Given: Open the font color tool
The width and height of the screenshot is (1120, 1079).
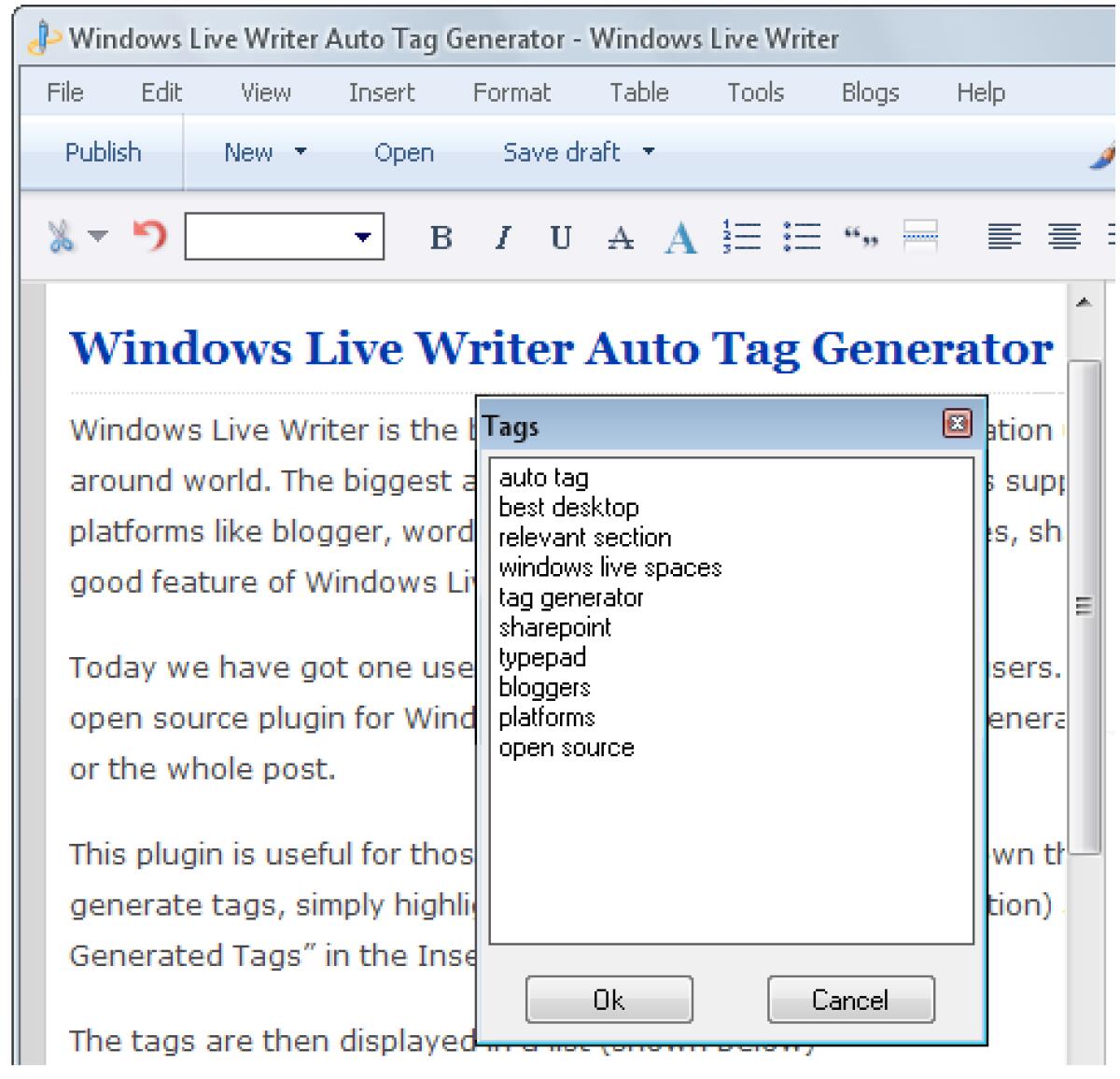Looking at the screenshot, I should 681,238.
